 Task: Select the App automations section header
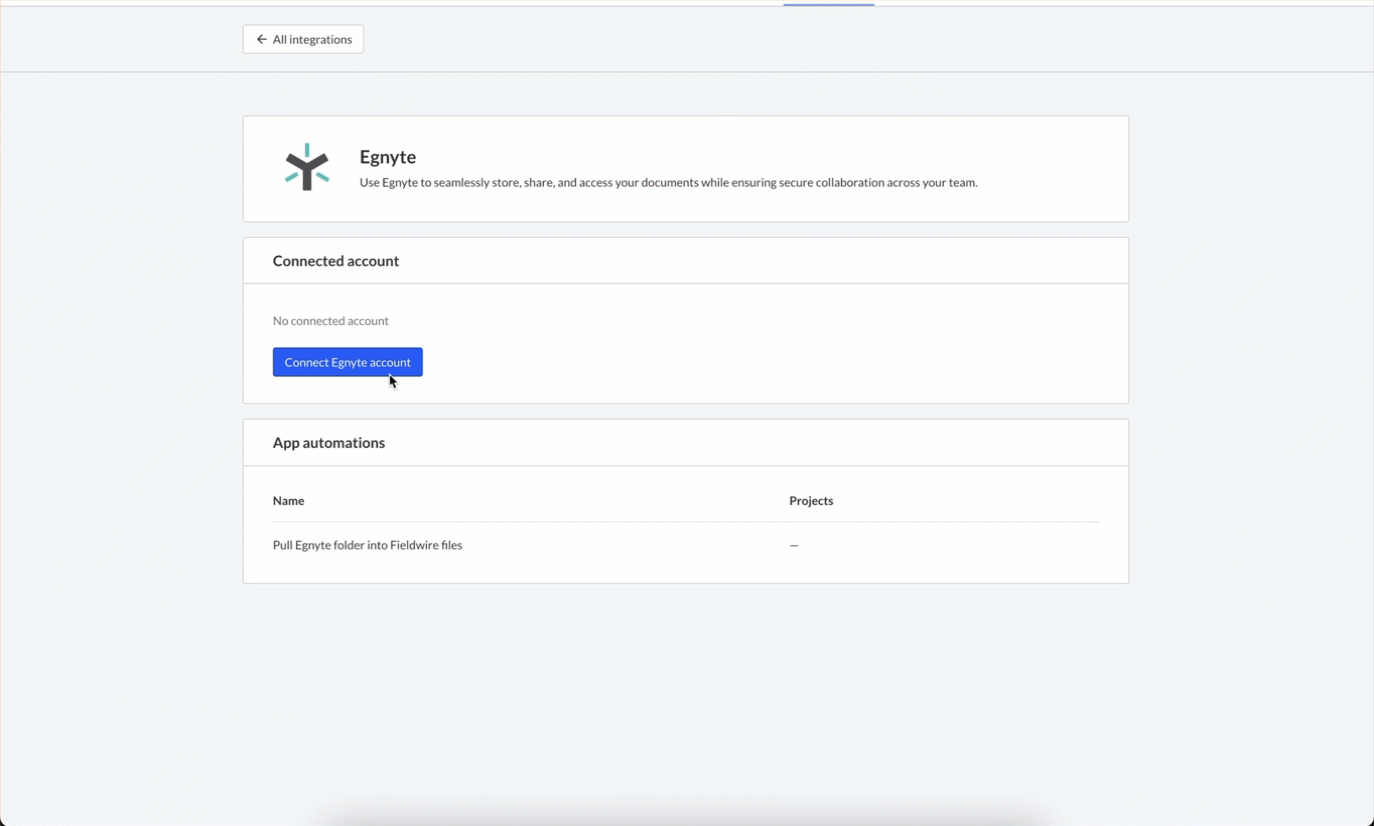(329, 443)
